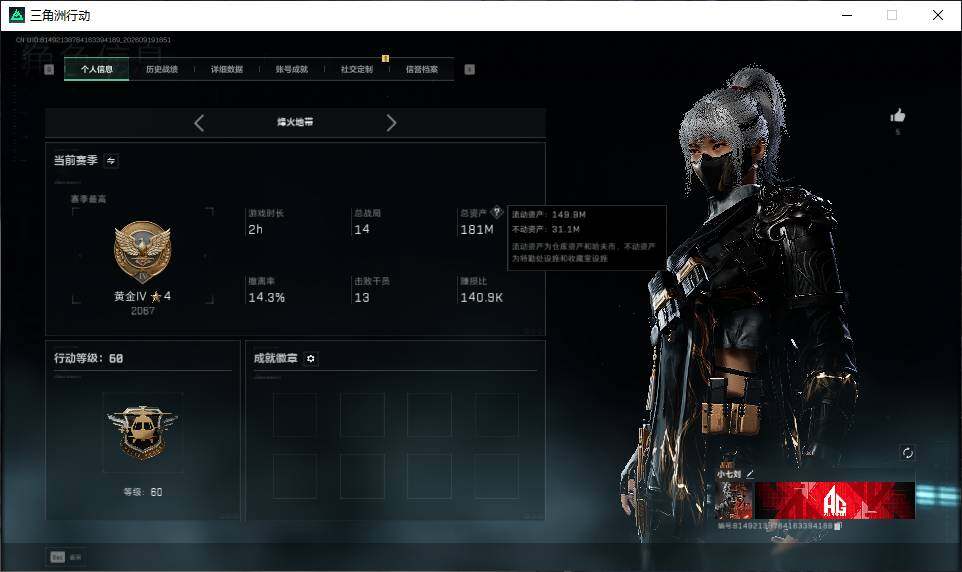This screenshot has width=962, height=572.
Task: Open the 社交定制 tab
Action: pos(357,69)
